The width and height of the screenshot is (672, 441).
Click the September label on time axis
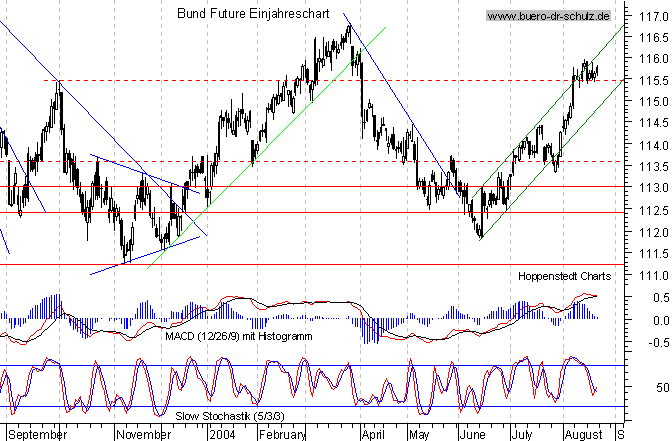tap(36, 435)
